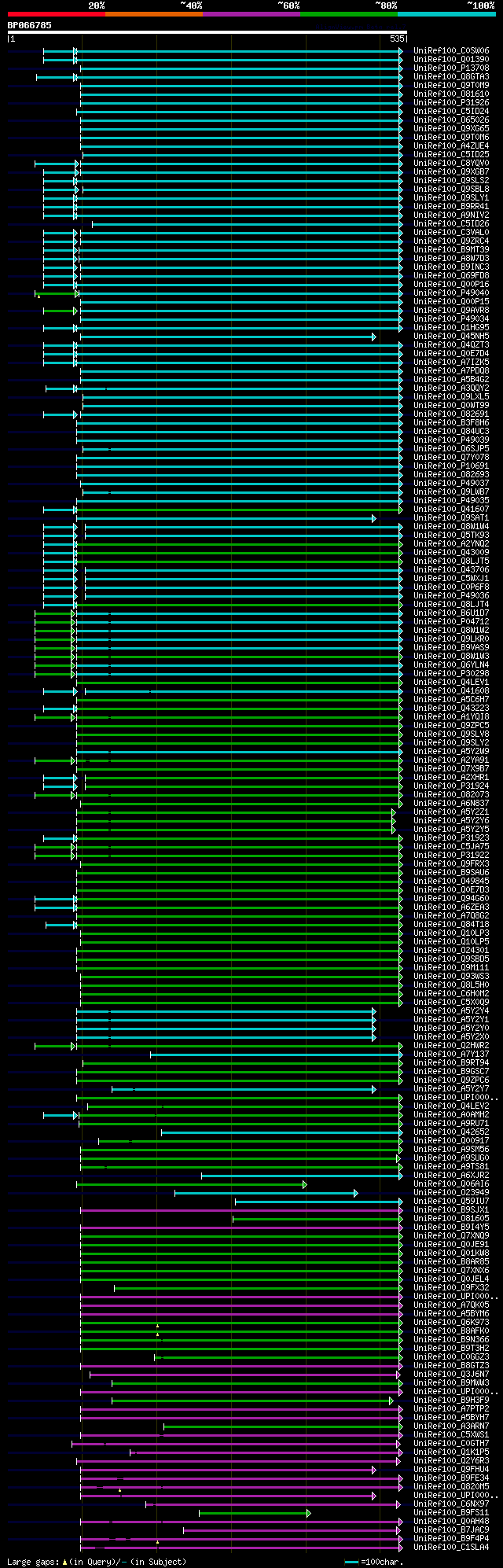Click the label UniRef100_Q01KW8
Screen dimensions: 503x1568
point(451,1253)
